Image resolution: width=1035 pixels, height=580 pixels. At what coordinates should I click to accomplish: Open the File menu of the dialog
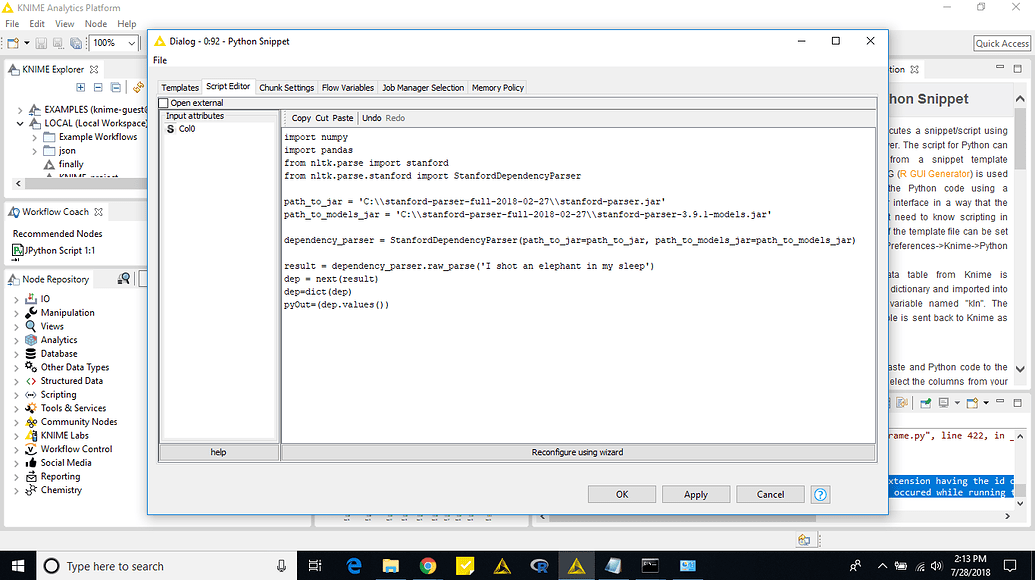click(x=160, y=60)
